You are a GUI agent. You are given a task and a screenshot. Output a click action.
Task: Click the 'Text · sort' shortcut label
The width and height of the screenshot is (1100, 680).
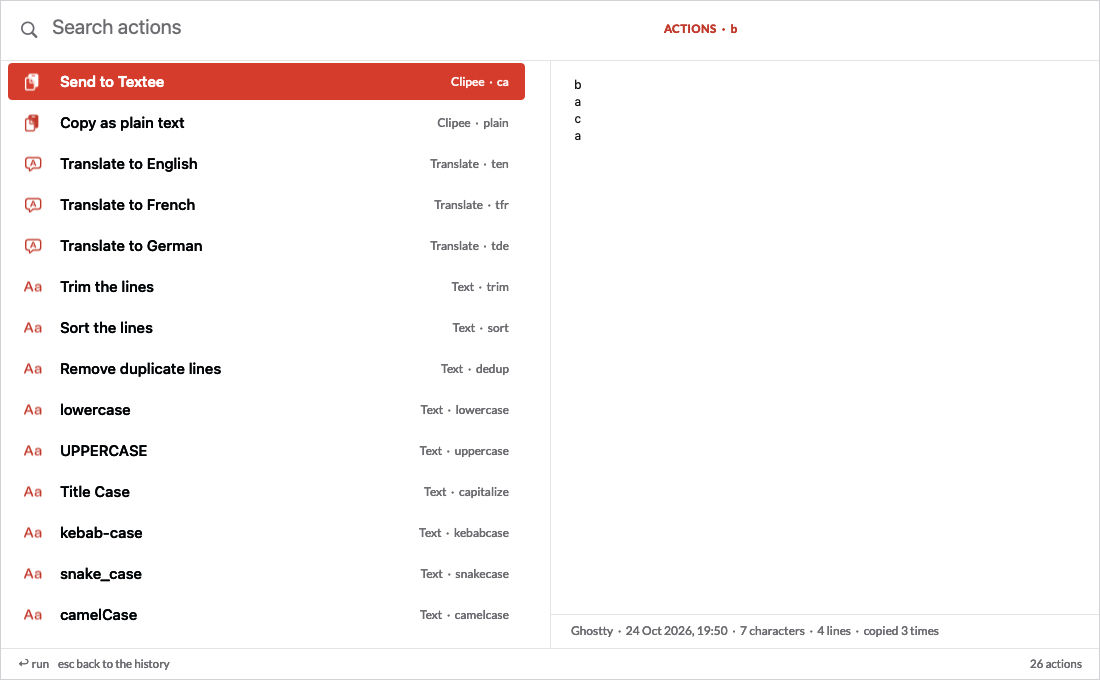pyautogui.click(x=481, y=328)
